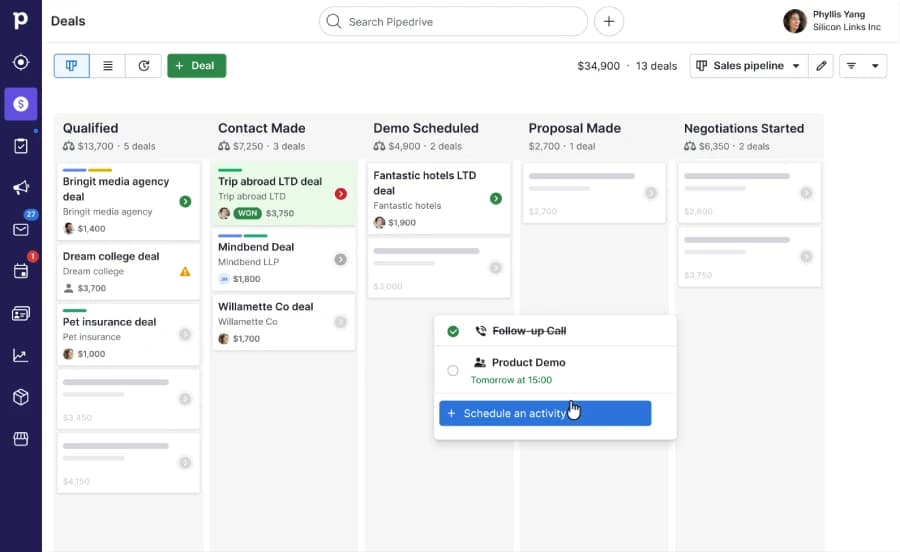900x552 pixels.
Task: Uncheck completed Follow-up Call activity
Action: pyautogui.click(x=453, y=331)
